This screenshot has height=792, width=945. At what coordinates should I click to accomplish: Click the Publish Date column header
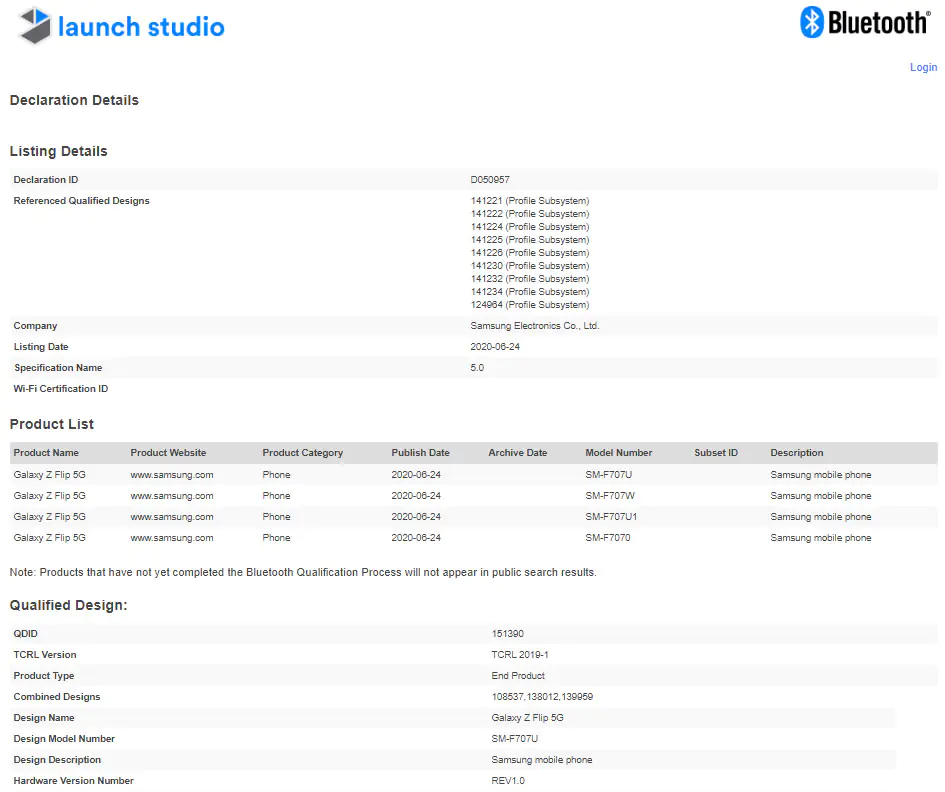point(421,453)
